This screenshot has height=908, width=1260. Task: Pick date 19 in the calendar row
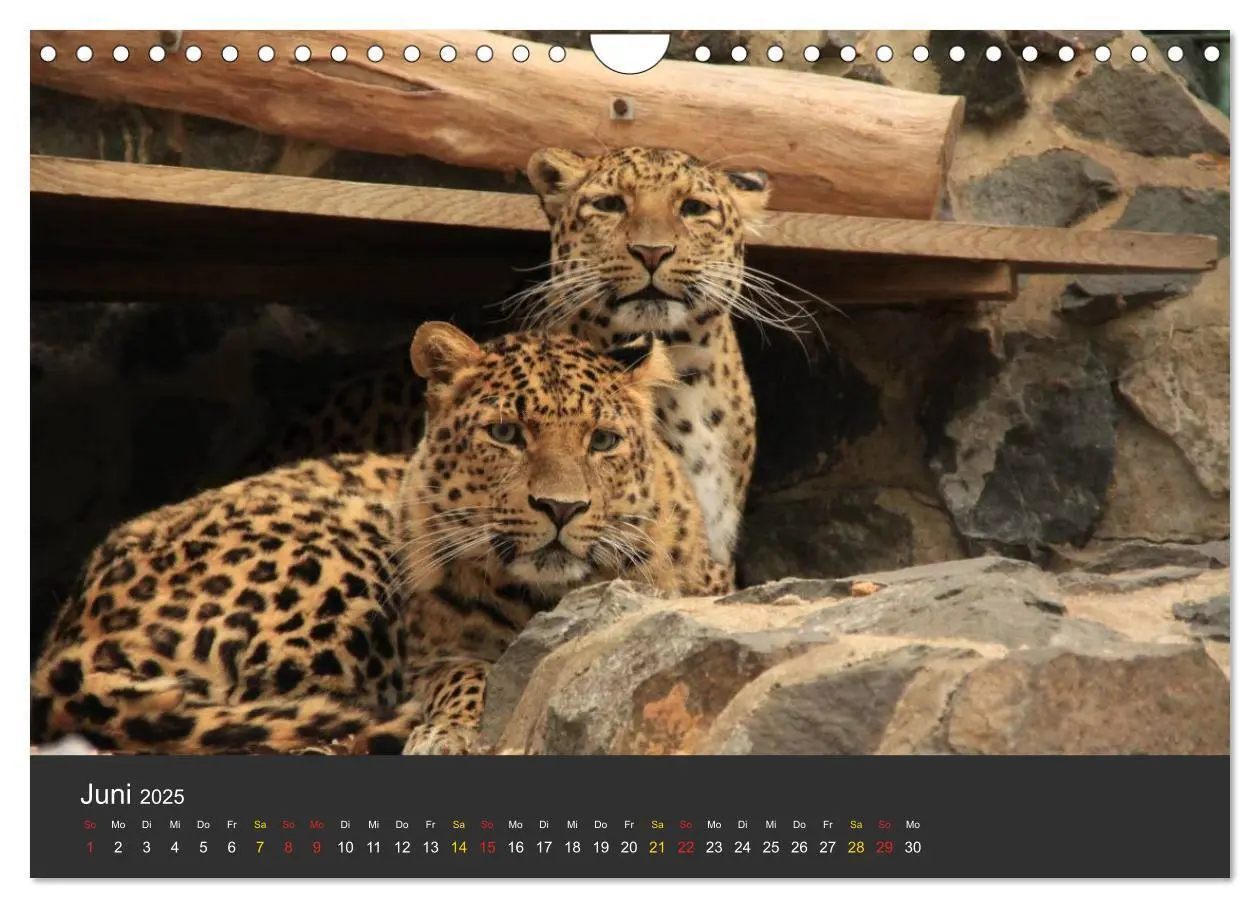click(x=600, y=847)
